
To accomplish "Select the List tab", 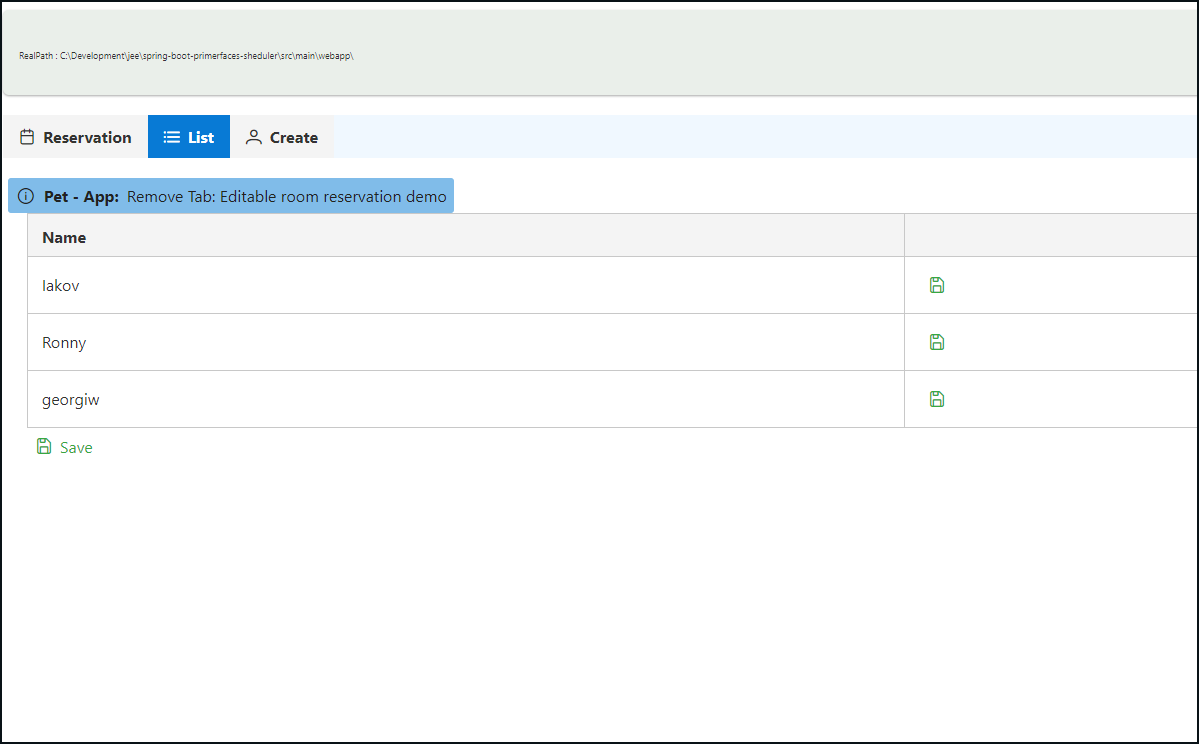I will 189,137.
